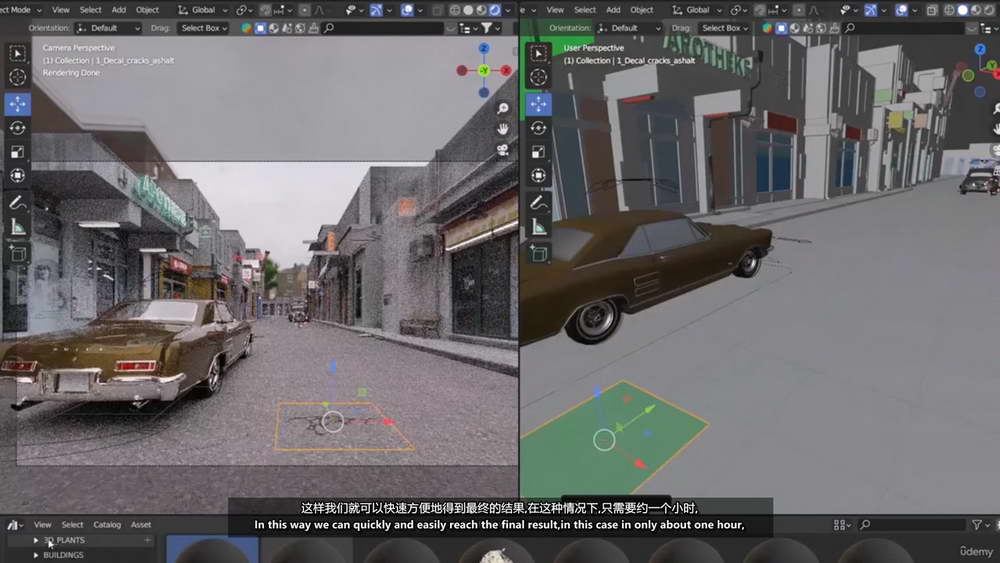The width and height of the screenshot is (1000, 563).
Task: Activate the Rotate tool in right viewport
Action: [538, 128]
